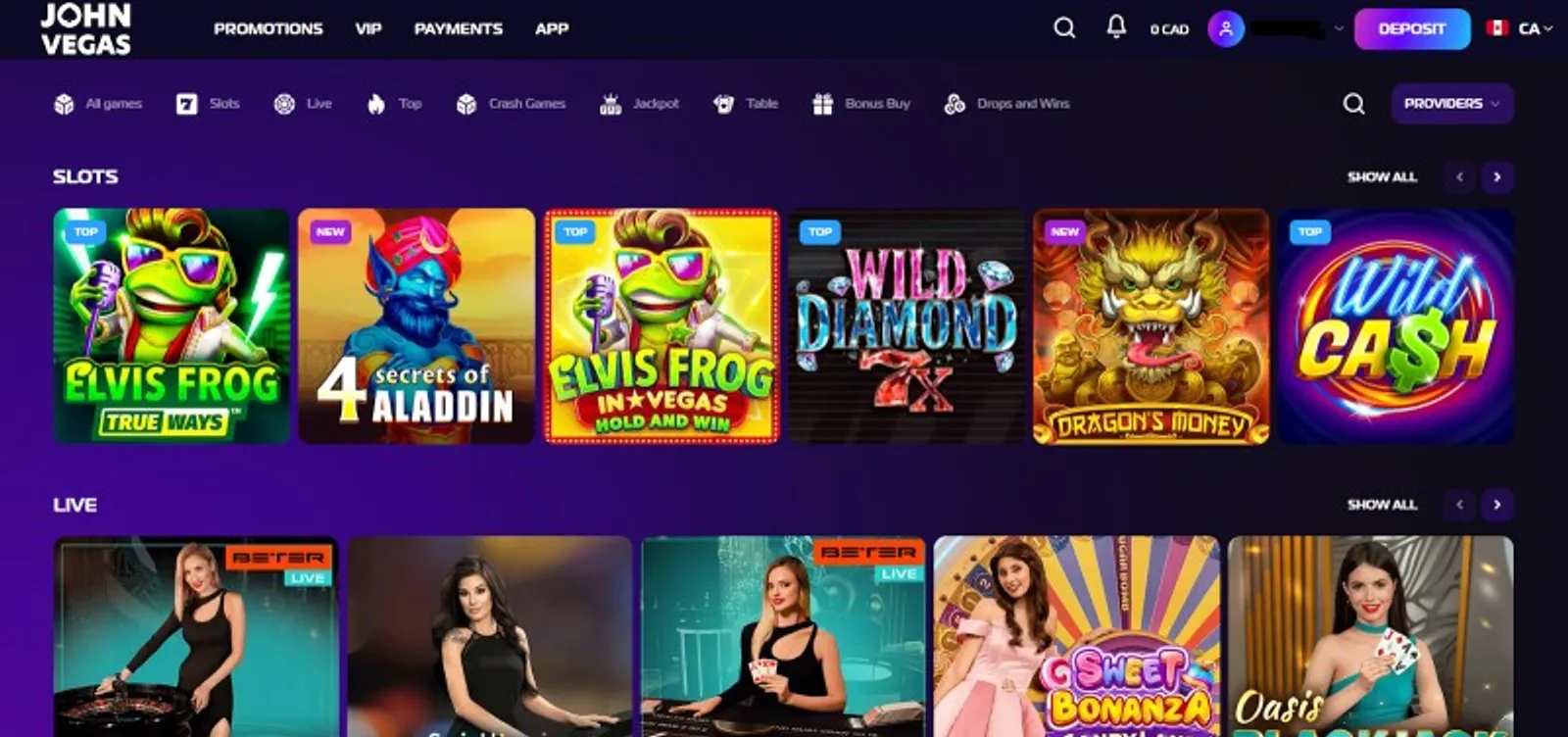Click the Deposit button
1568x737 pixels.
(1411, 28)
